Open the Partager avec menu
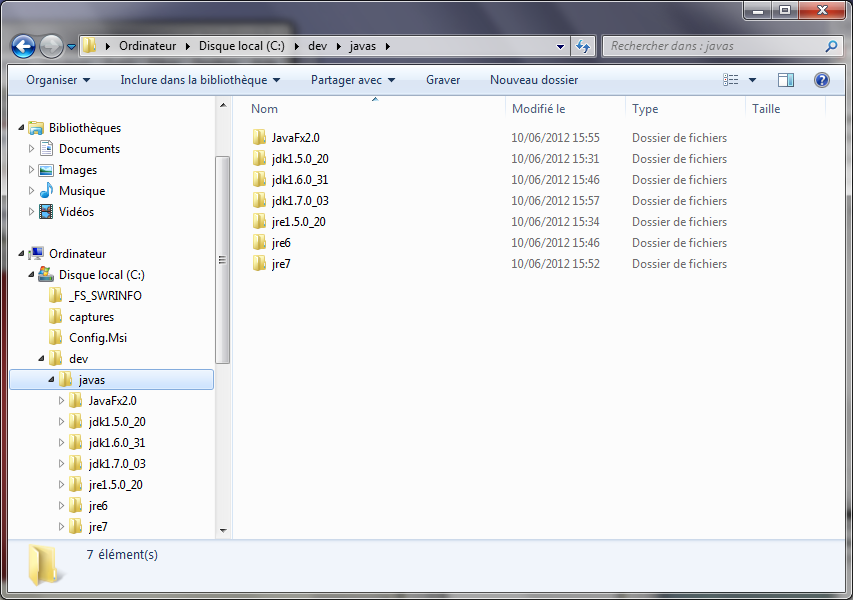853x600 pixels. point(353,80)
